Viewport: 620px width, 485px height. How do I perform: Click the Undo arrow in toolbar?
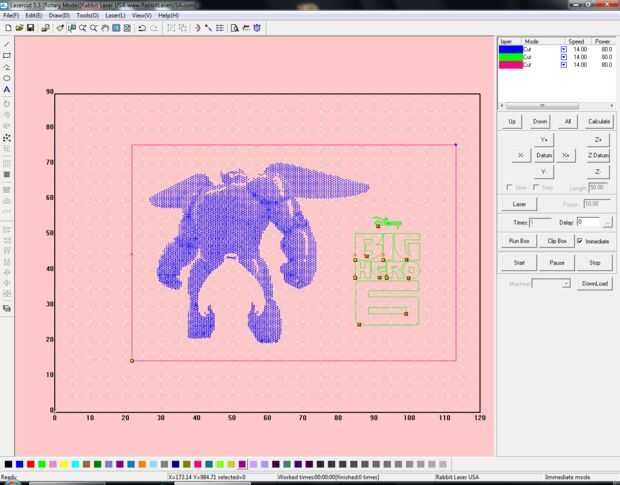pos(142,28)
